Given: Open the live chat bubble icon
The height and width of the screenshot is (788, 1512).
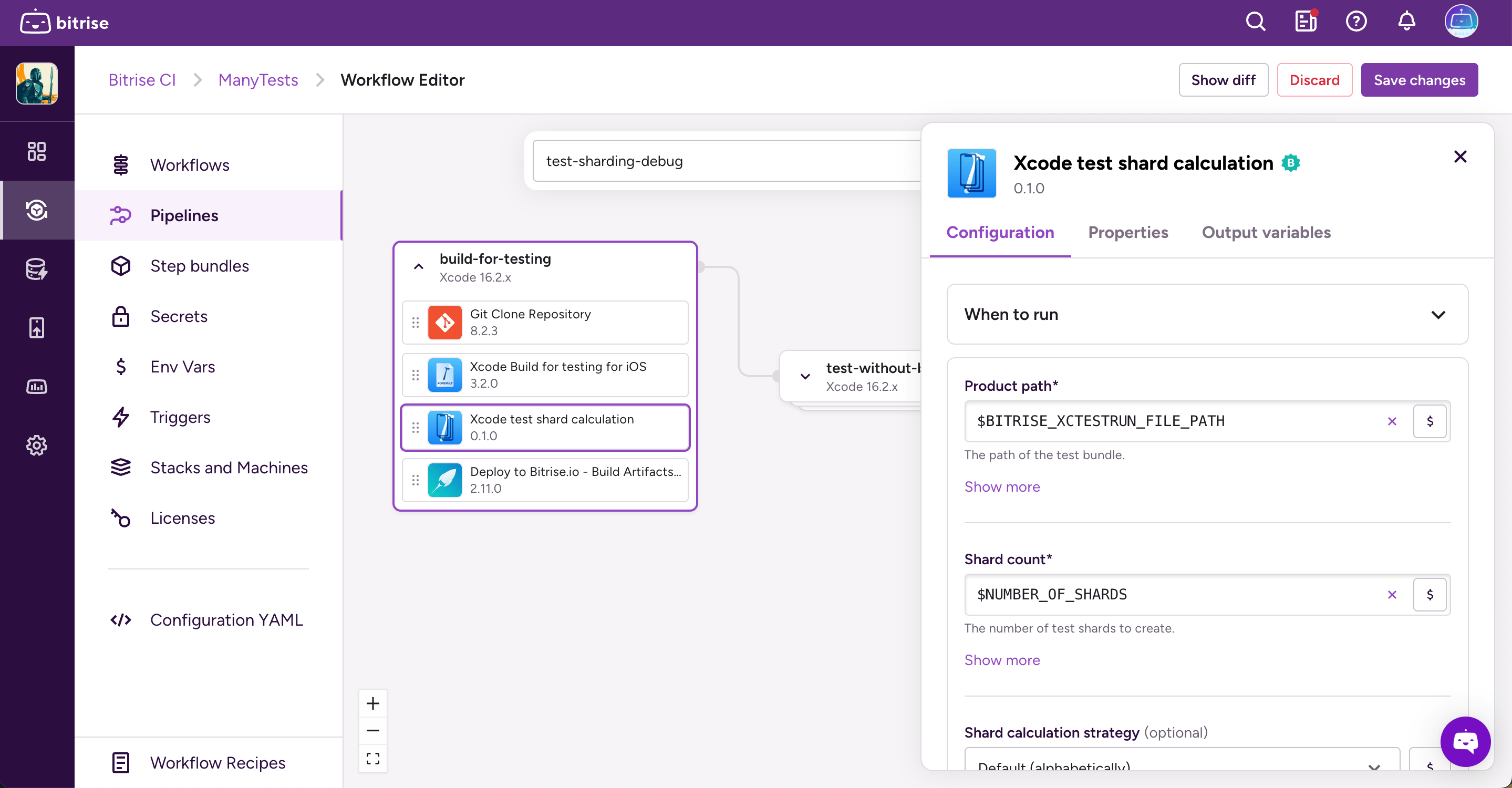Looking at the screenshot, I should (x=1465, y=742).
